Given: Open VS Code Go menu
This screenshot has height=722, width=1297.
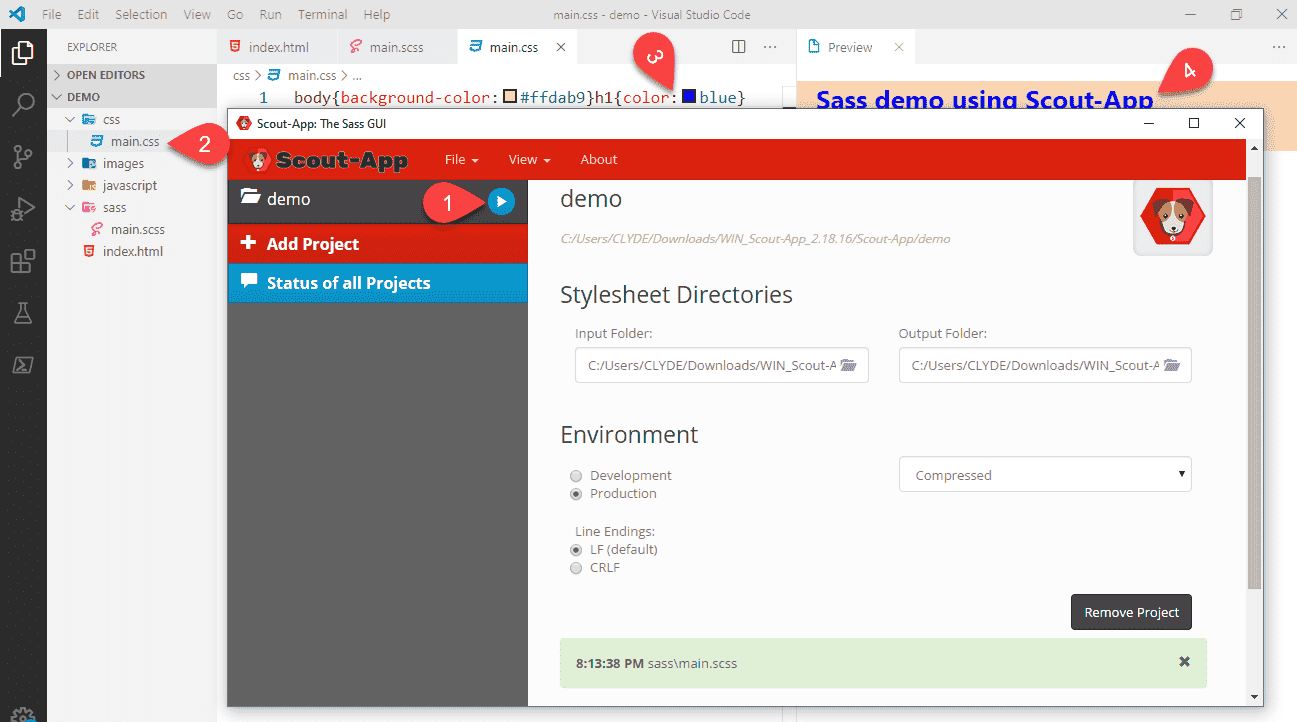Looking at the screenshot, I should [235, 14].
